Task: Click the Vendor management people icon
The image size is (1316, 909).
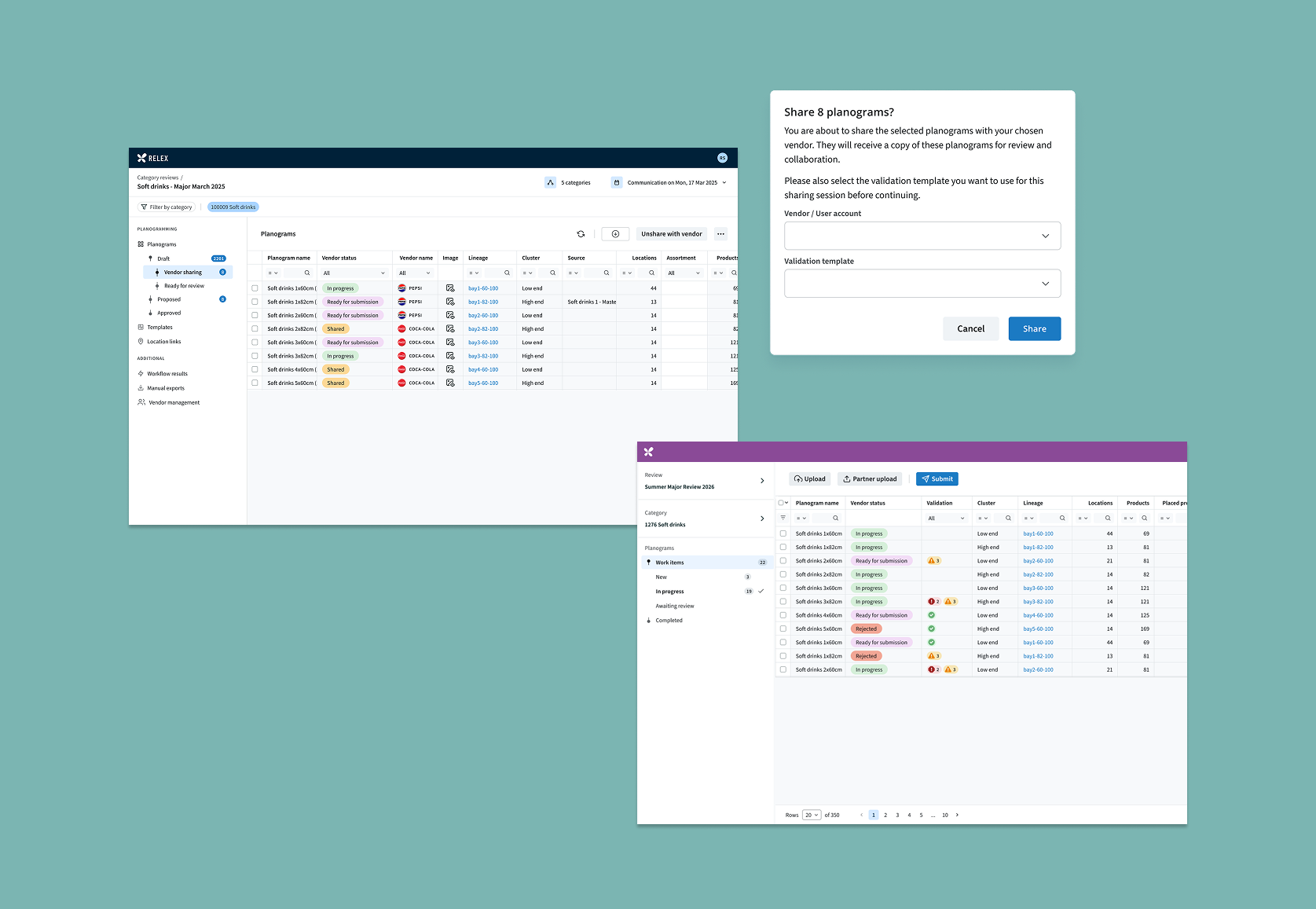Action: tap(141, 402)
